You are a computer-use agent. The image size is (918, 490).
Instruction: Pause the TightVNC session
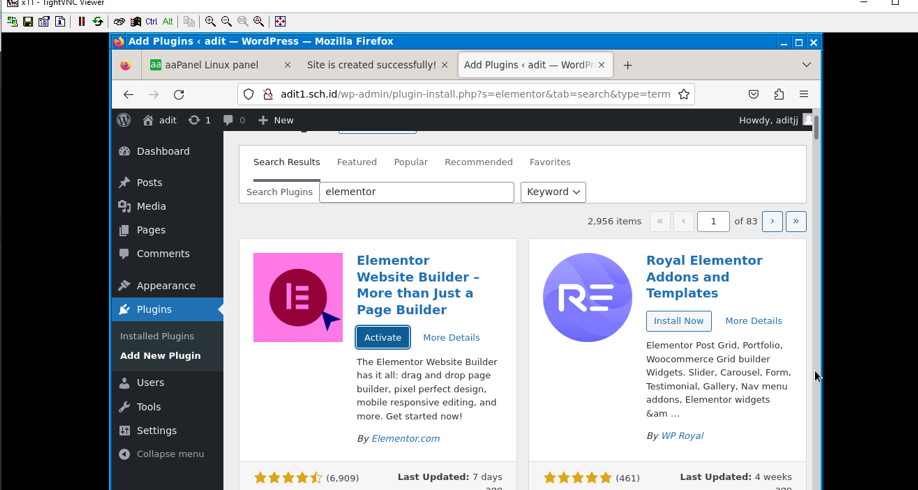coord(81,22)
